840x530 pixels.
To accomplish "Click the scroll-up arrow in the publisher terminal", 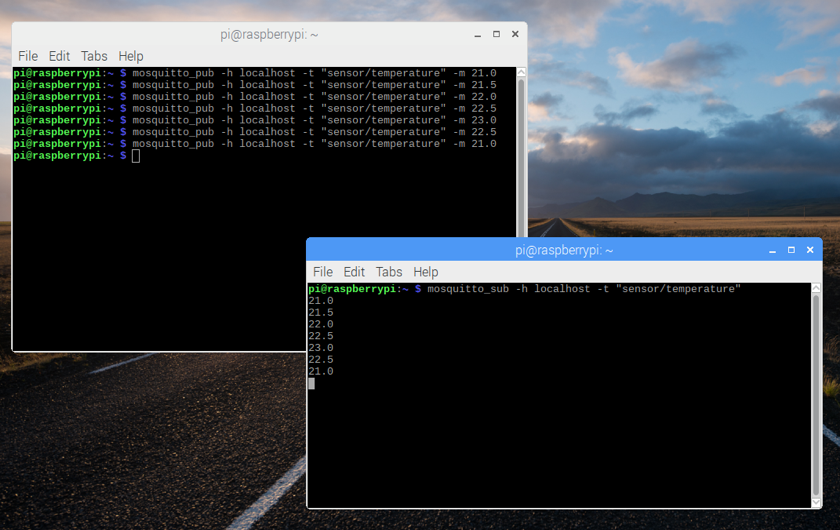I will pyautogui.click(x=521, y=72).
